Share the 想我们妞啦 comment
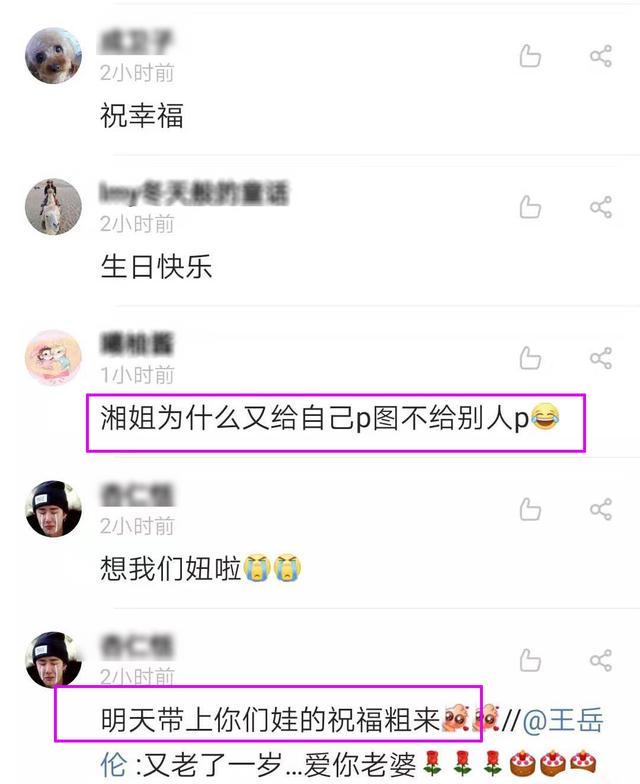Screen dimensions: 640x784 600,510
